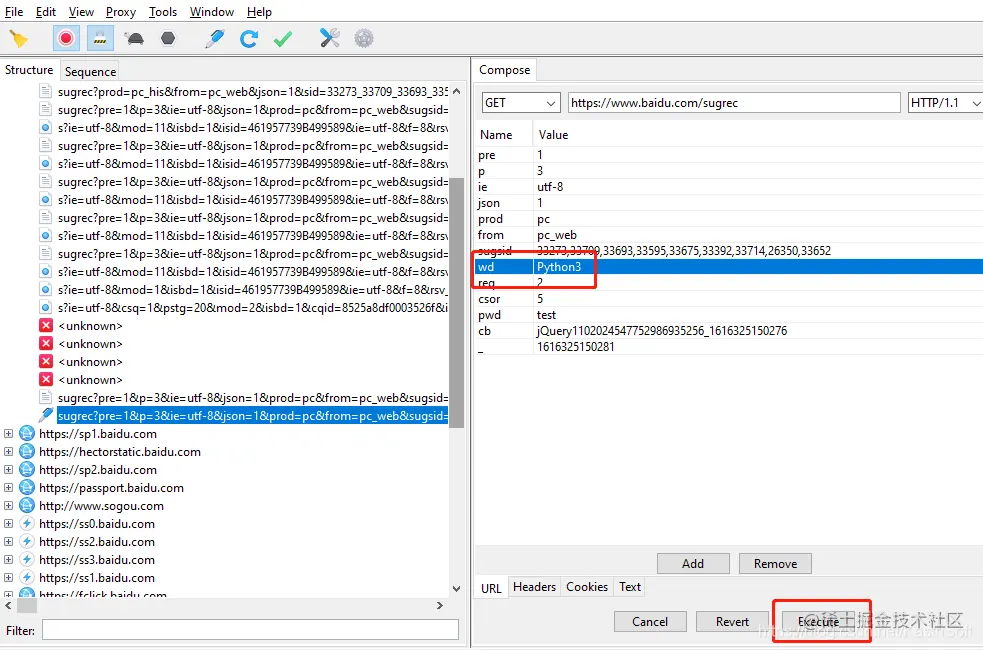Open the Window menu

click(x=212, y=12)
